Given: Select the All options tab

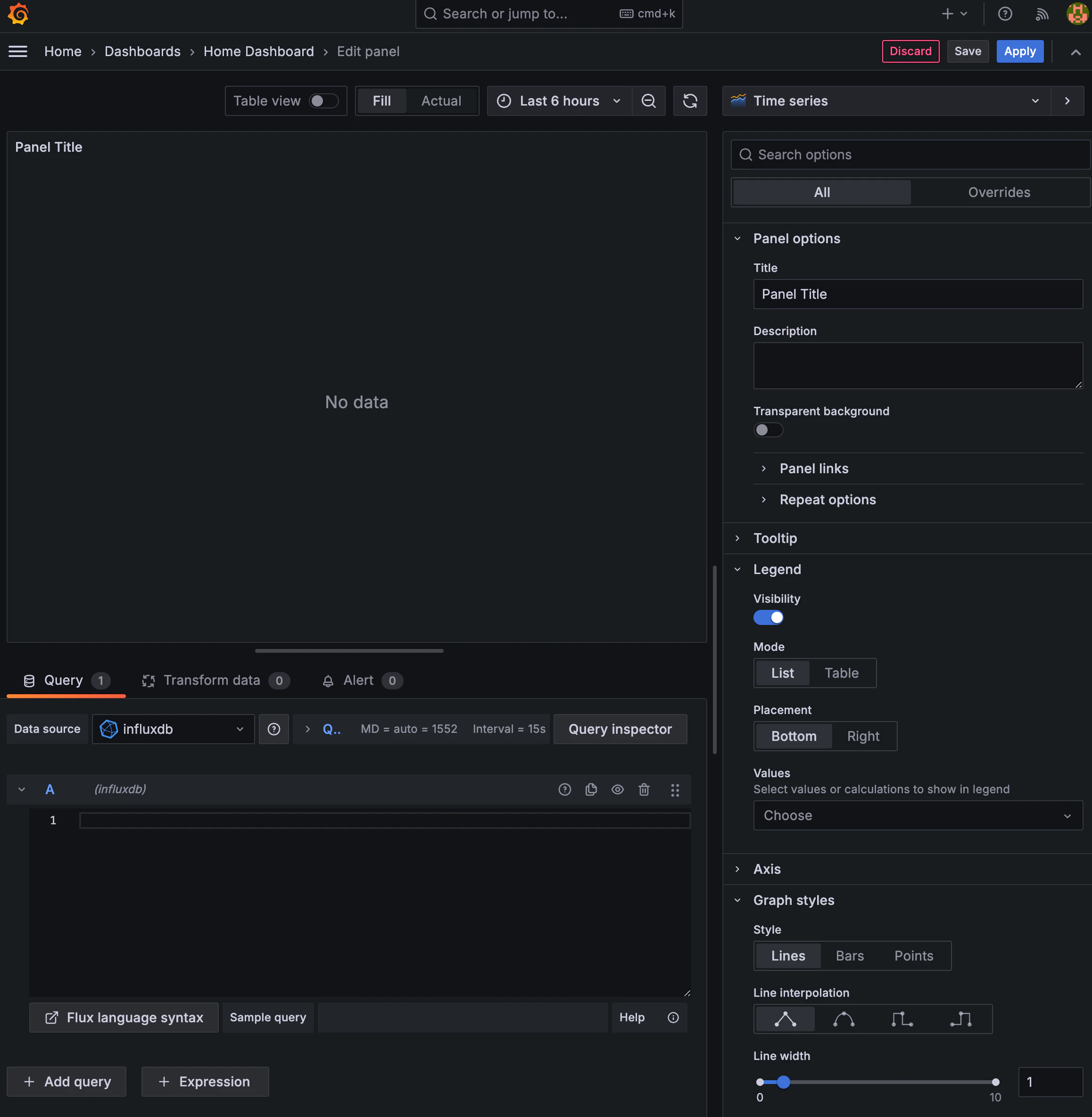Looking at the screenshot, I should [x=822, y=193].
